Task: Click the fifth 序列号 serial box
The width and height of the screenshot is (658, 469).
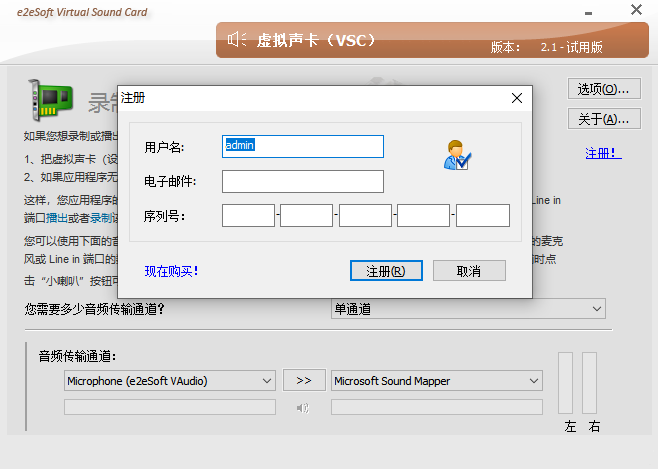Action: click(483, 216)
